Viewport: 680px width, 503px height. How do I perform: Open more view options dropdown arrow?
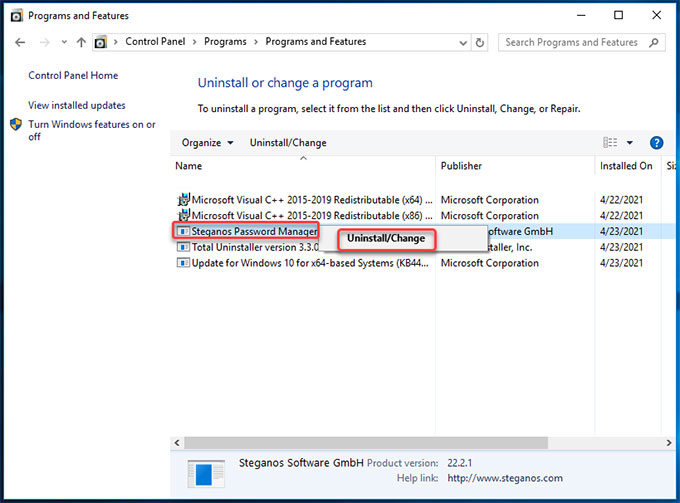pos(630,143)
